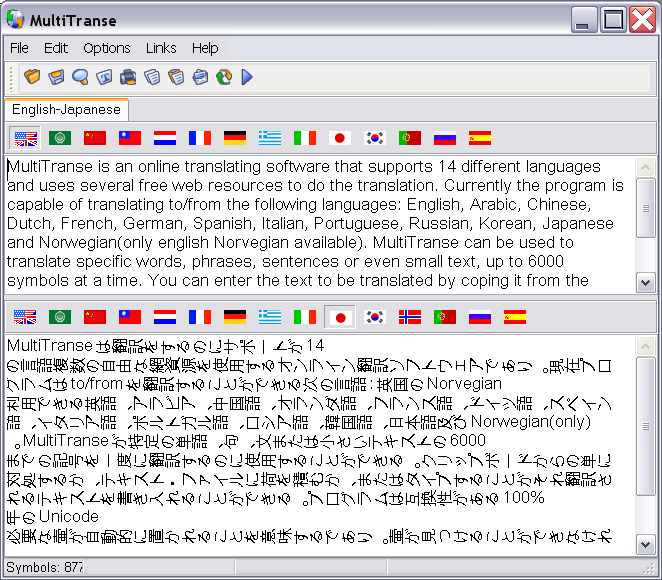Choose Arabic flag in target language row
The width and height of the screenshot is (662, 580).
[60, 317]
